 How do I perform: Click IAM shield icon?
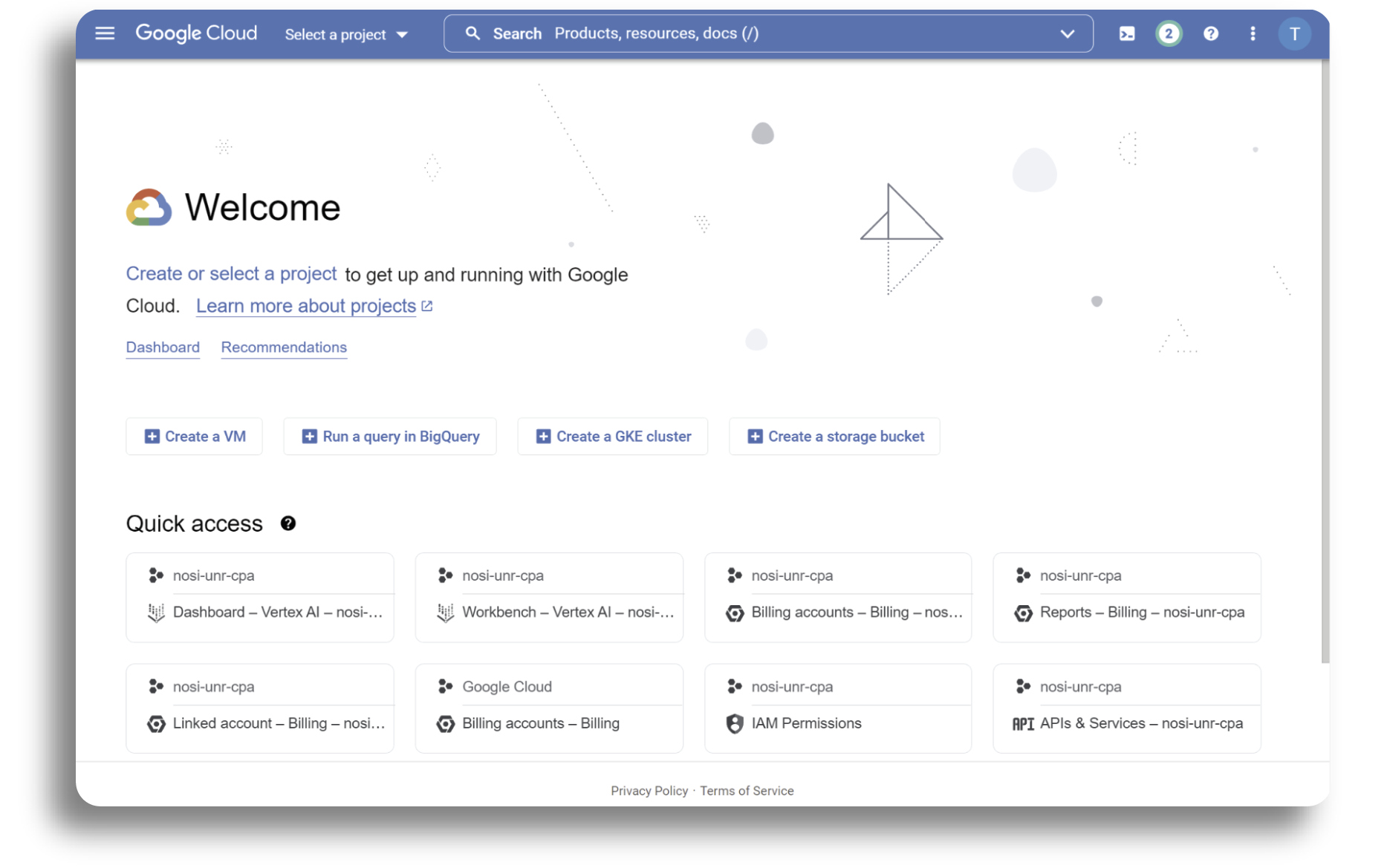(735, 724)
